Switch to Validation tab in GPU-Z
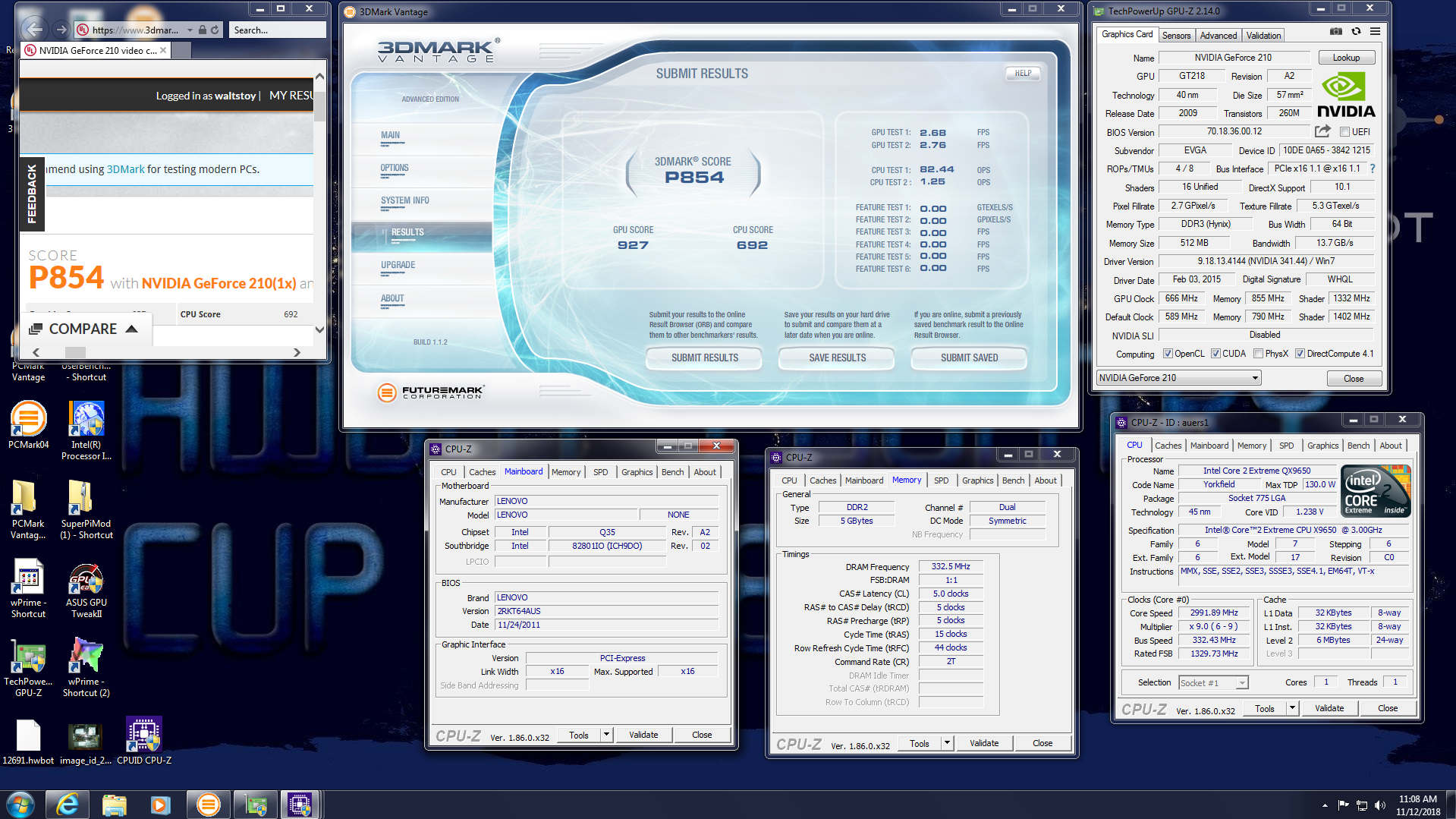Screen dimensions: 1456x819 pyautogui.click(x=1263, y=36)
